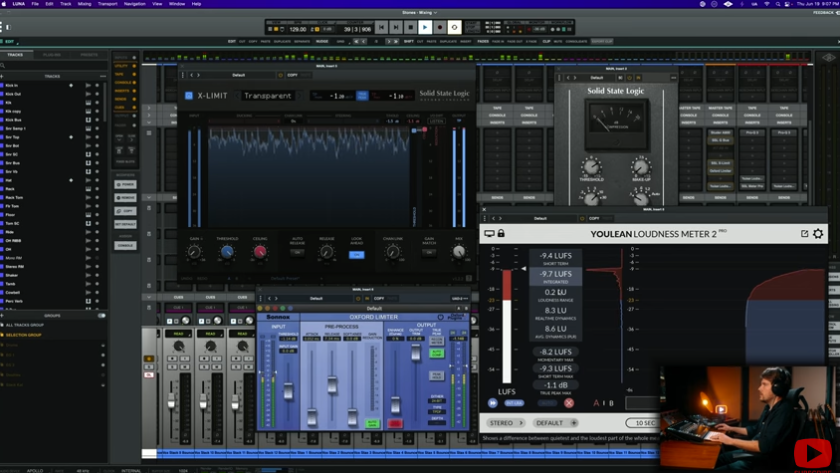
Task: Toggle AUTO COMP in Oxford Limiter output
Action: coord(437,354)
